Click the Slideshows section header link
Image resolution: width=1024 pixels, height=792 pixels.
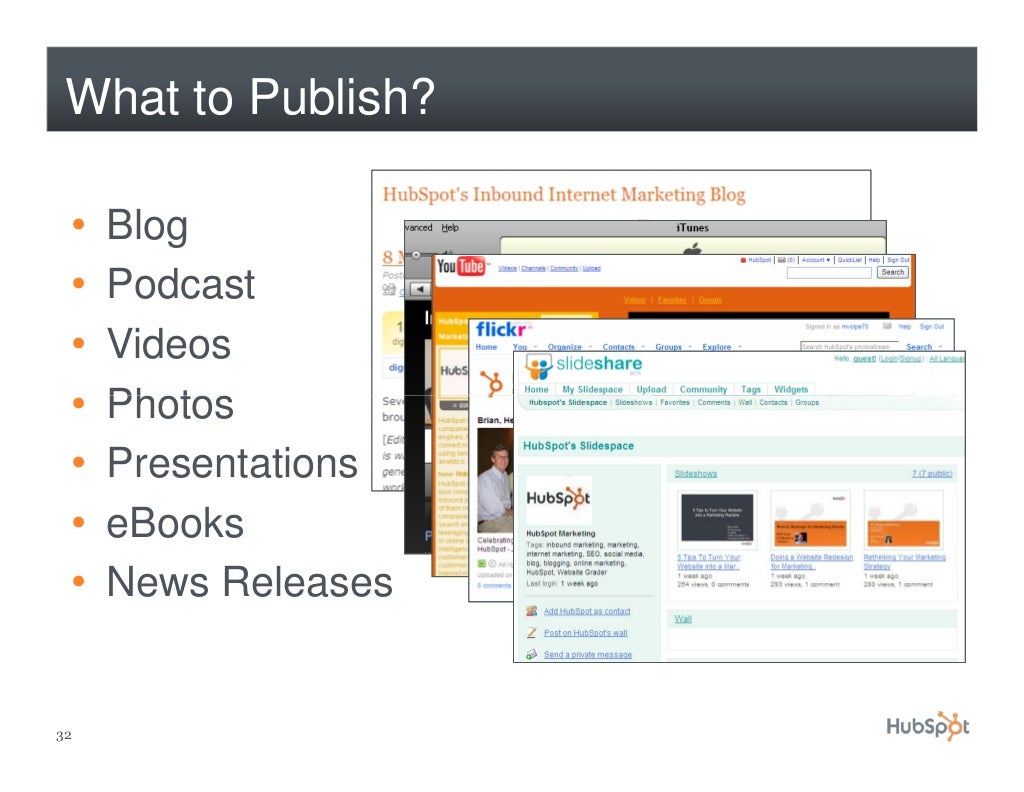click(x=696, y=473)
